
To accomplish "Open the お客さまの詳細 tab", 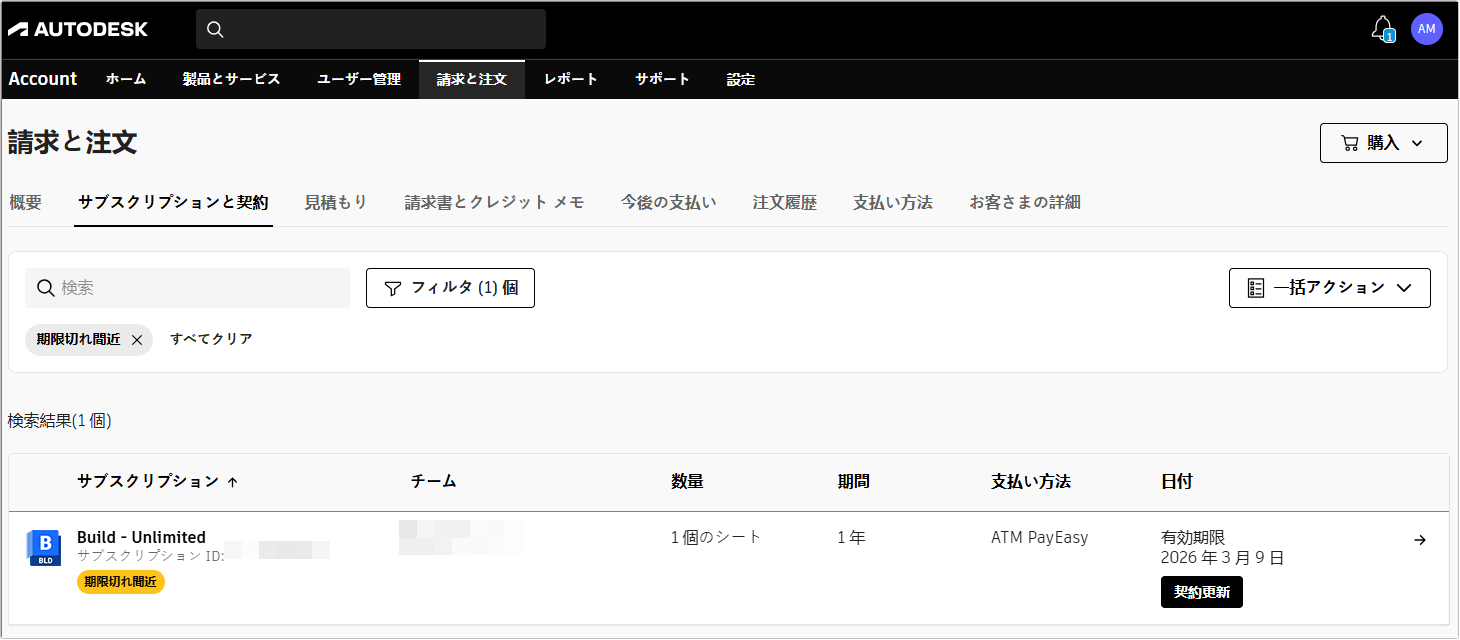I will click(1025, 202).
